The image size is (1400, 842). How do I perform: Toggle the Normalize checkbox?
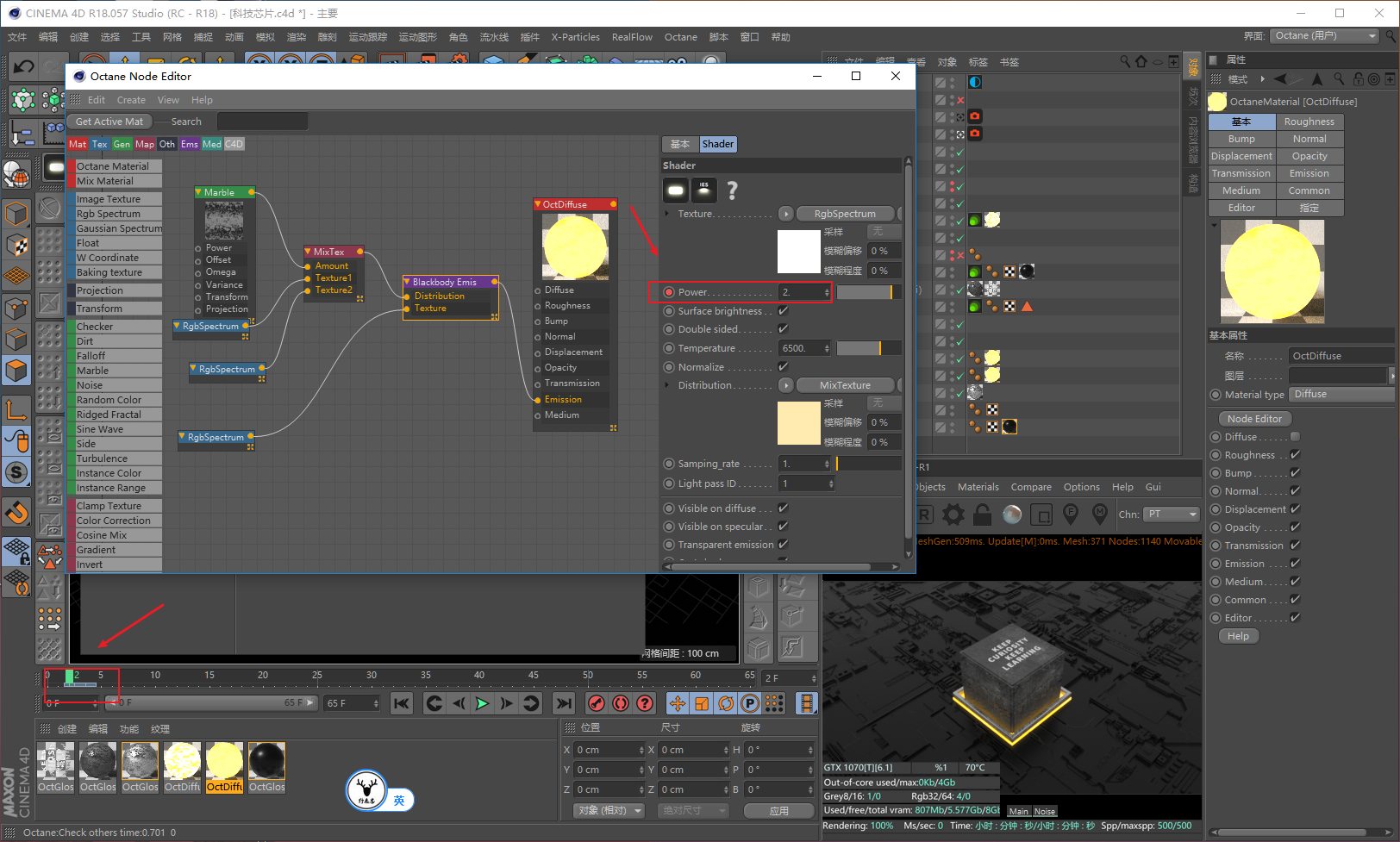784,367
